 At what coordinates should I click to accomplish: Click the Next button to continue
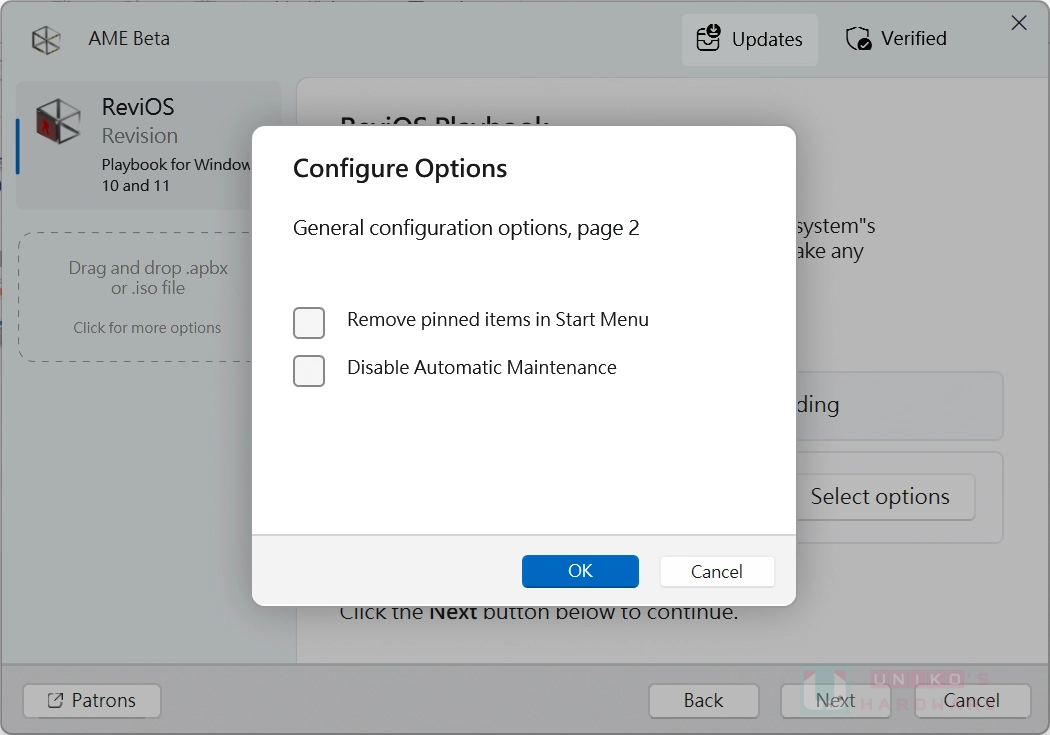pyautogui.click(x=836, y=701)
